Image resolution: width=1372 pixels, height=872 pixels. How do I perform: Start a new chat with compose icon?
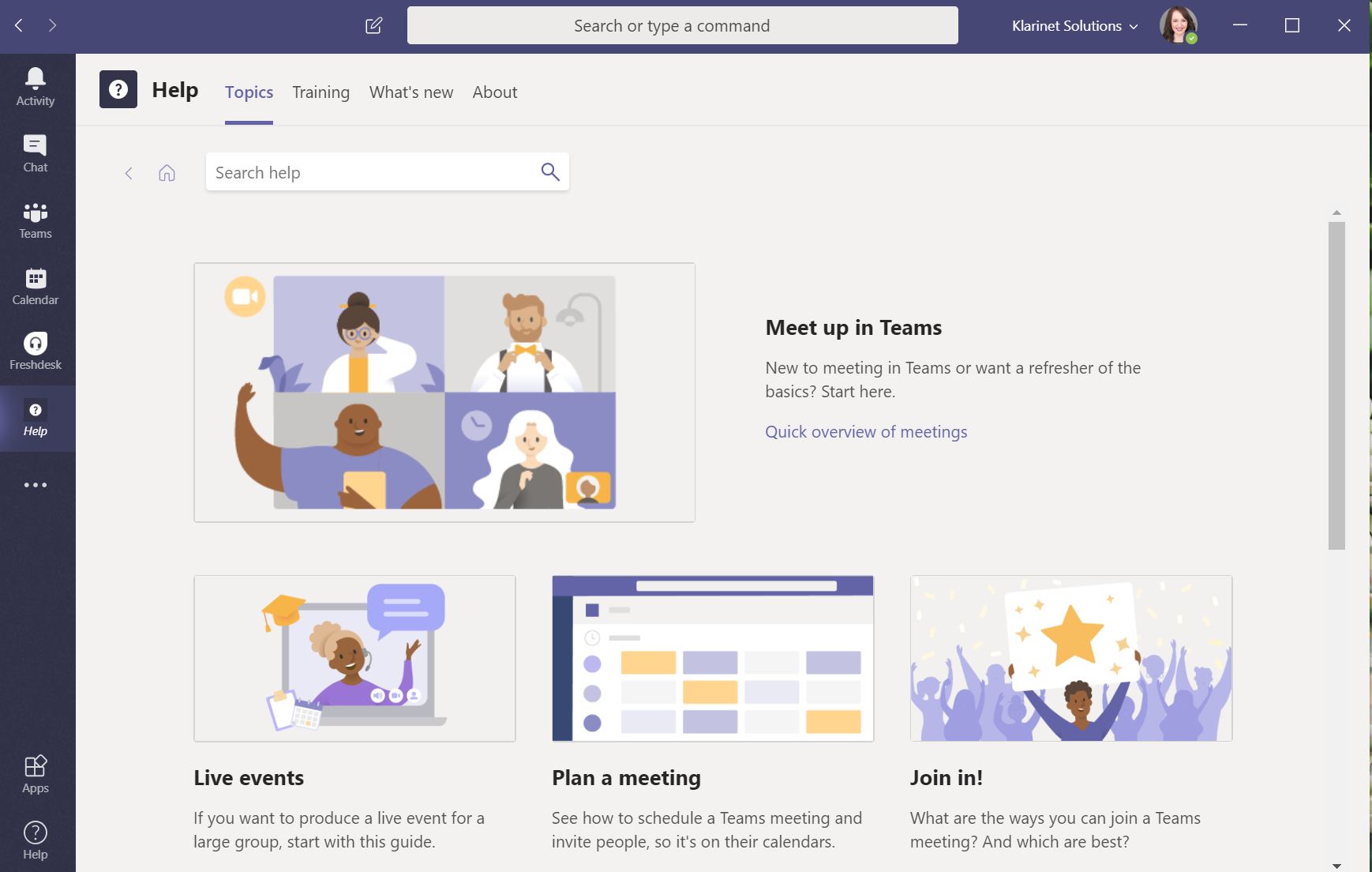[x=374, y=25]
